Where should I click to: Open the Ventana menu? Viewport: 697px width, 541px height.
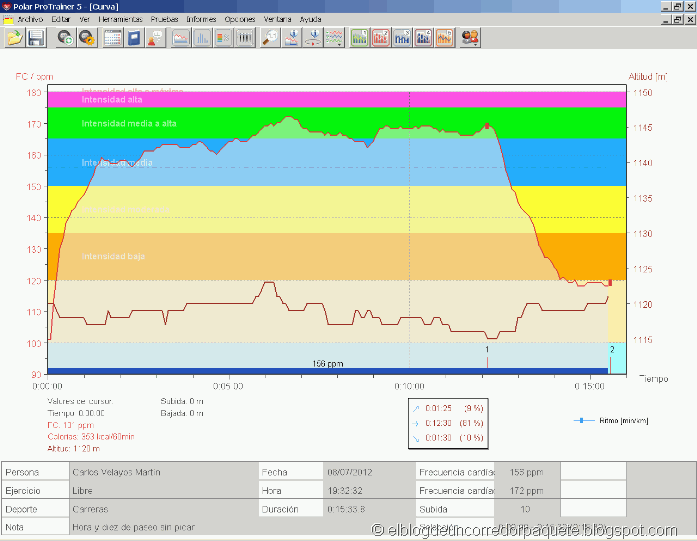[277, 19]
